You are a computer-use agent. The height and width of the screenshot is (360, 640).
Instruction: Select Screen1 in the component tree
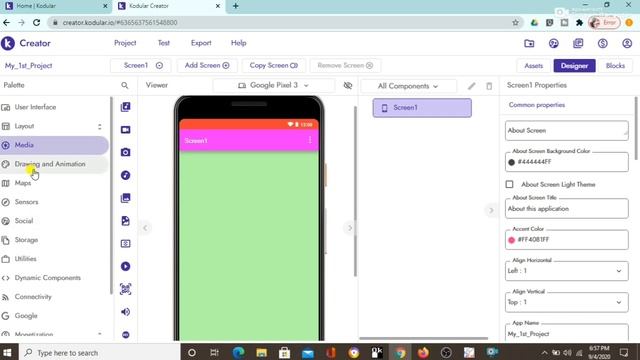point(422,108)
